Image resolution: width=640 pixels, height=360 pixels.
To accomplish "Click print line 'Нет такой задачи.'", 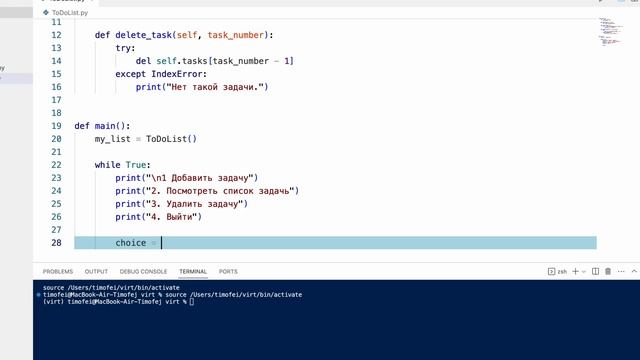I will coord(202,87).
